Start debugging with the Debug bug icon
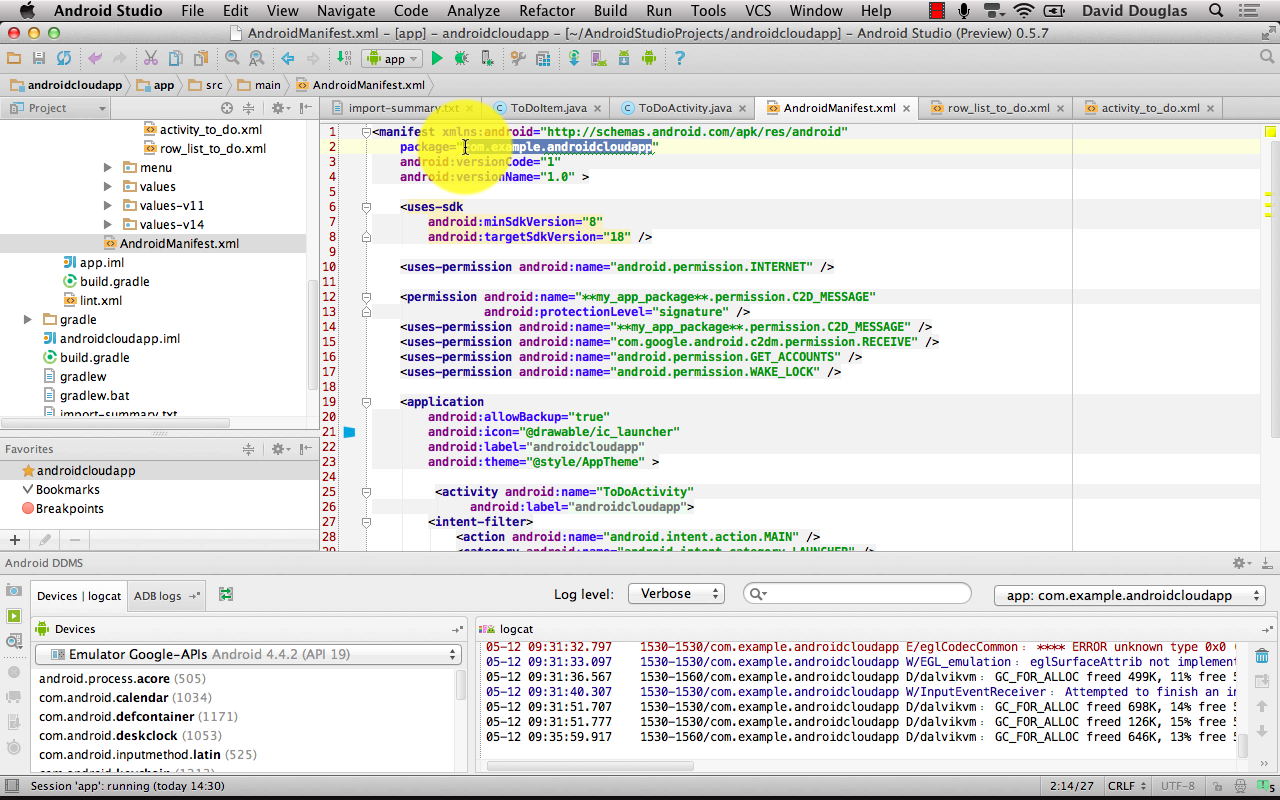Viewport: 1280px width, 800px height. 461,59
